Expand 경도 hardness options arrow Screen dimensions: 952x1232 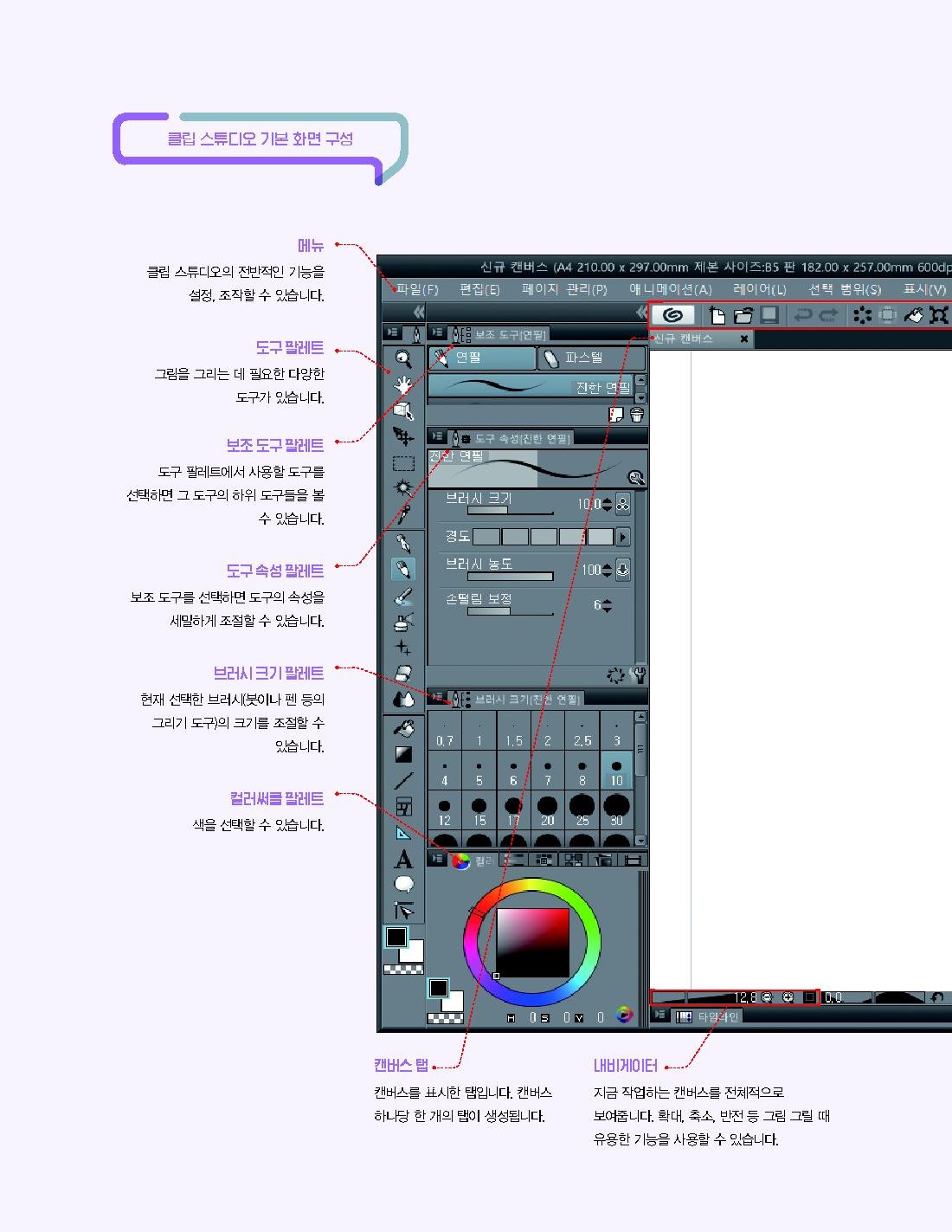(x=623, y=537)
